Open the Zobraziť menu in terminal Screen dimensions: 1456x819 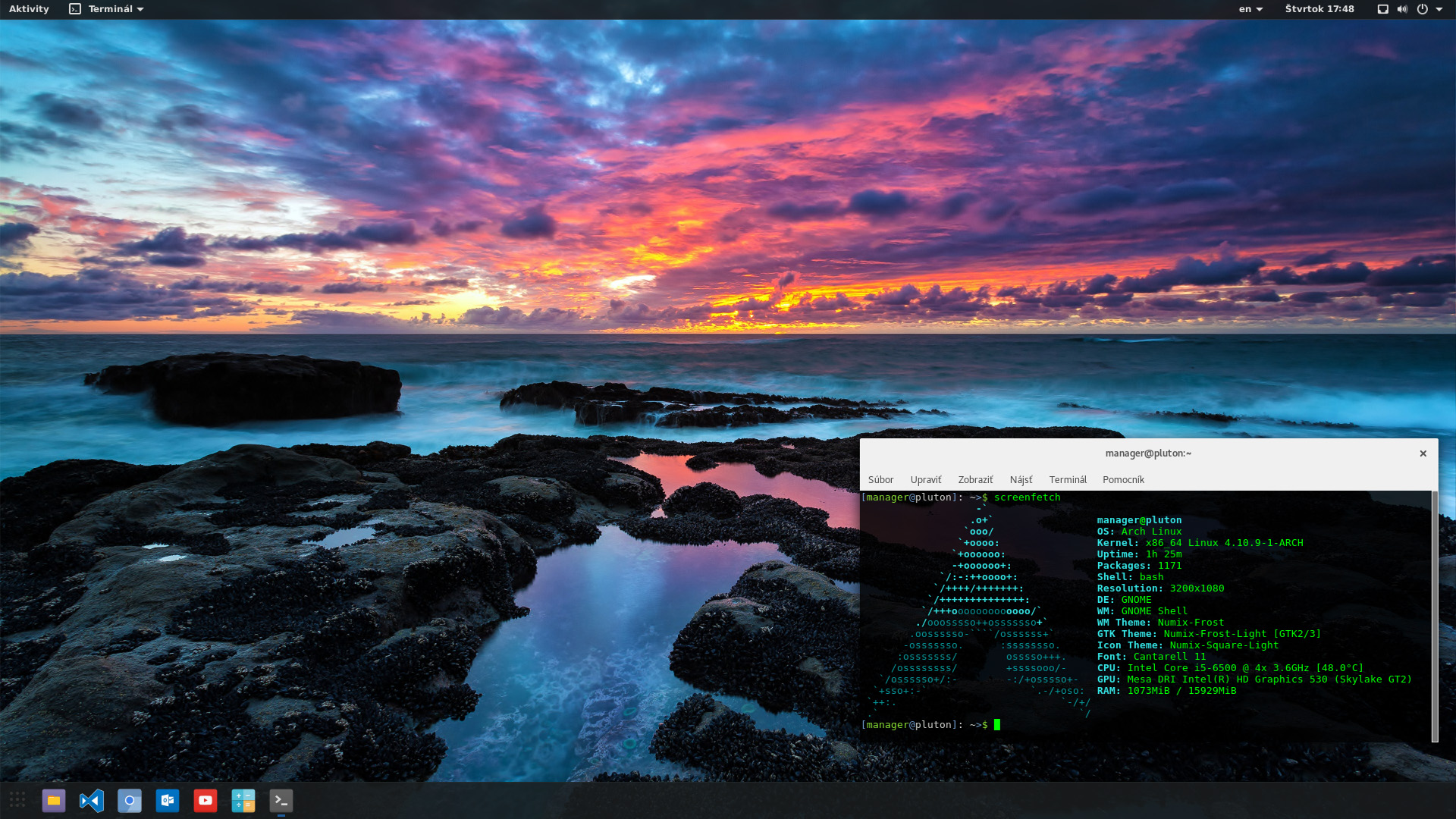[x=975, y=479]
